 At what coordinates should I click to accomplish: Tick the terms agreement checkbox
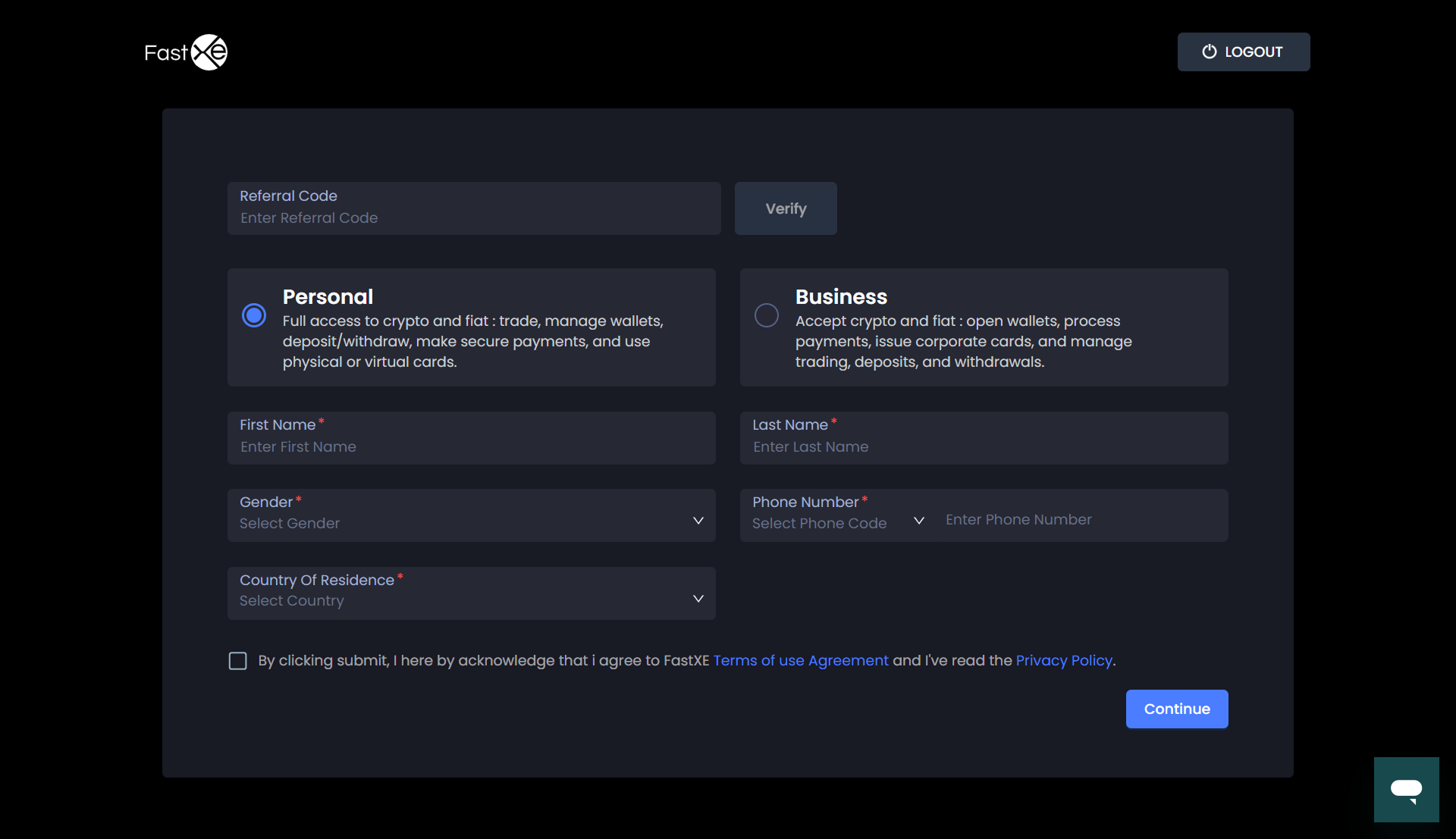point(238,661)
